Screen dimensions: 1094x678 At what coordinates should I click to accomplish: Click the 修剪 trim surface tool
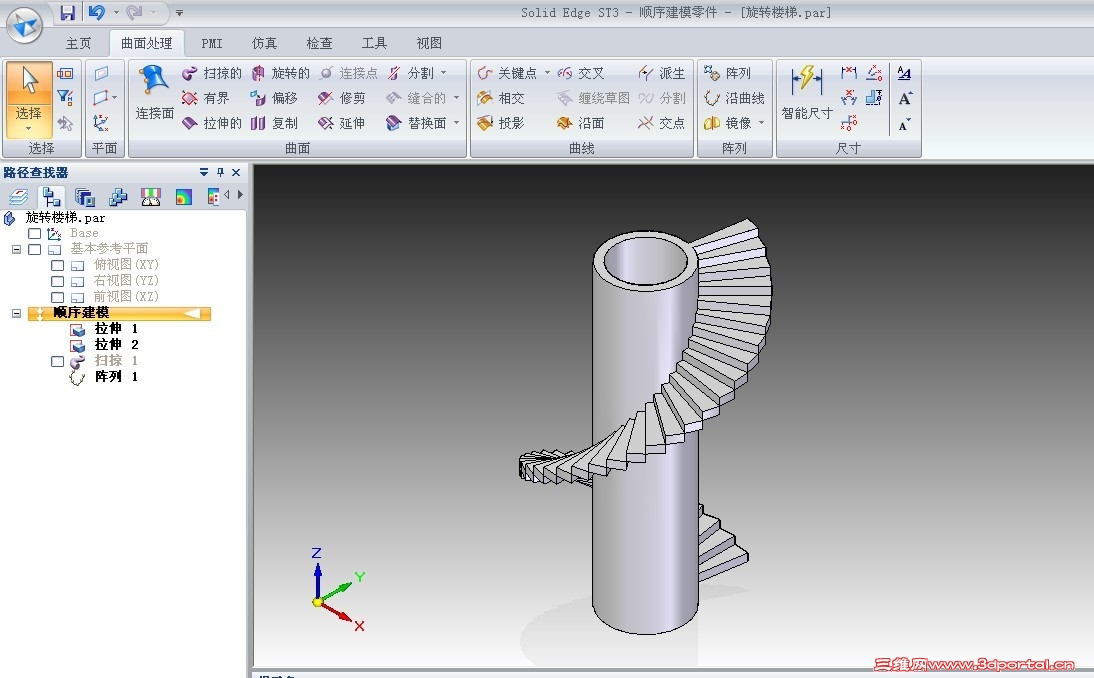pos(341,98)
